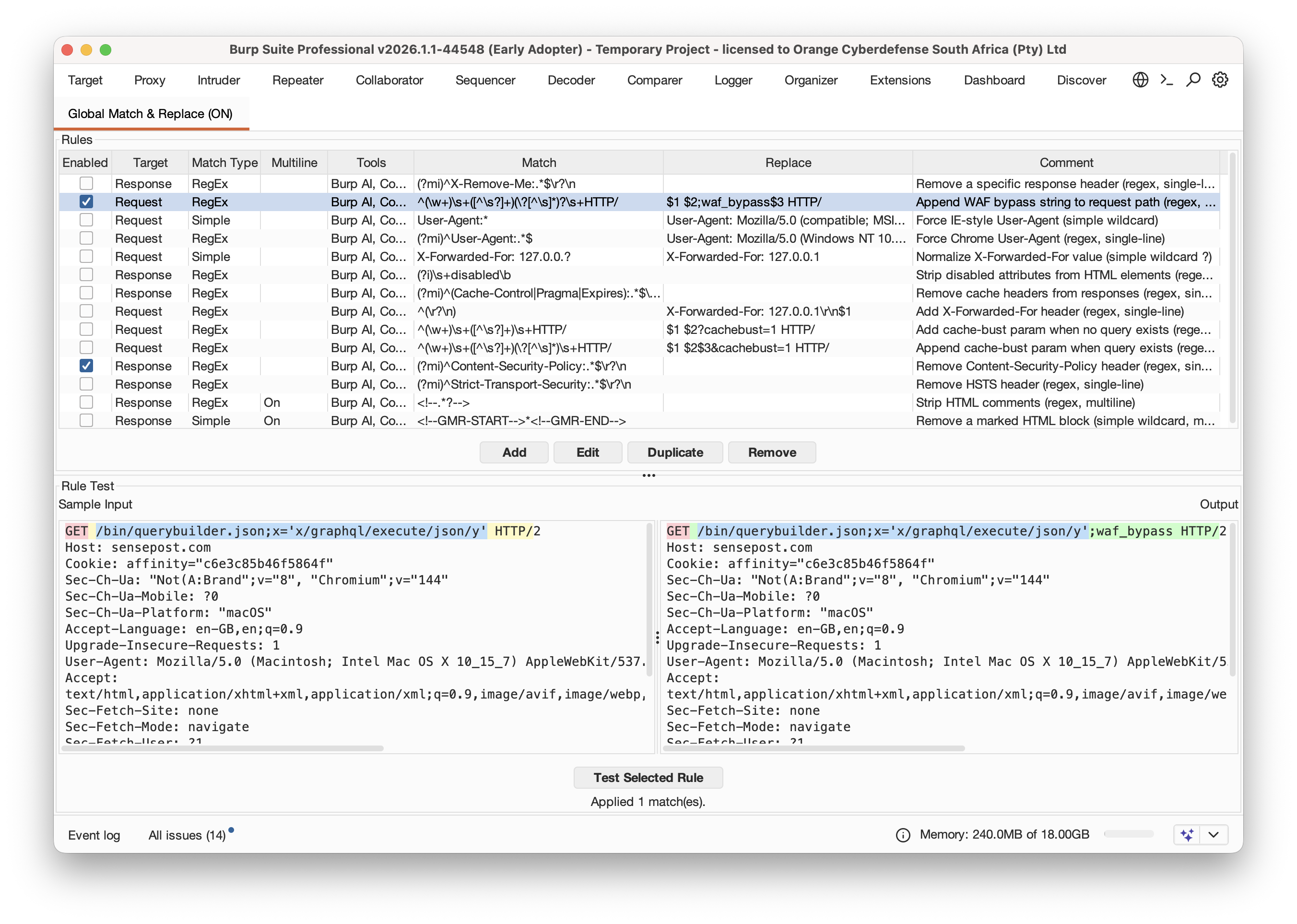
Task: Click the Comment column header
Action: point(1066,163)
